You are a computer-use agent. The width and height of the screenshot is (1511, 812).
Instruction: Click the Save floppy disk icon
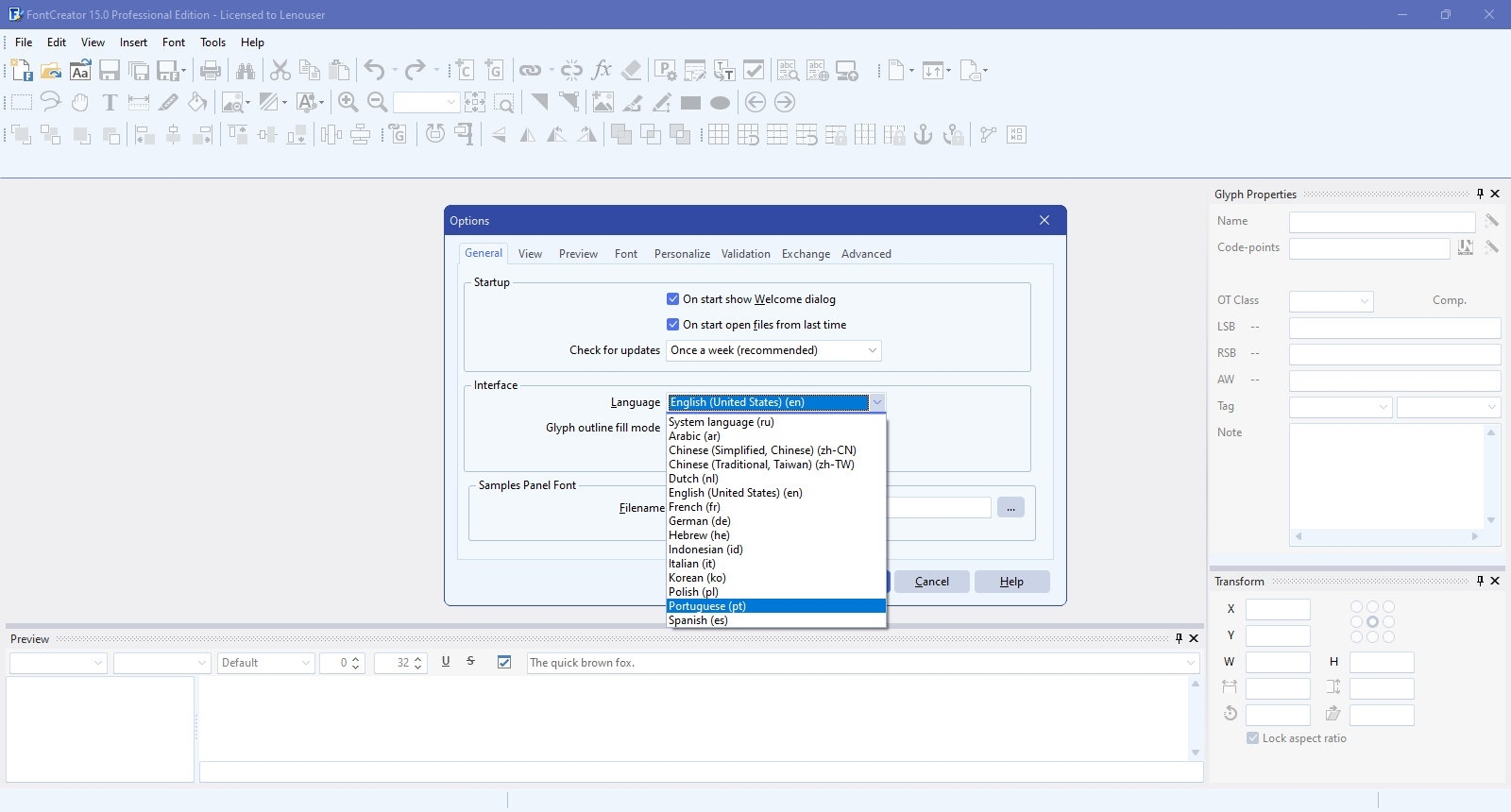(x=110, y=71)
